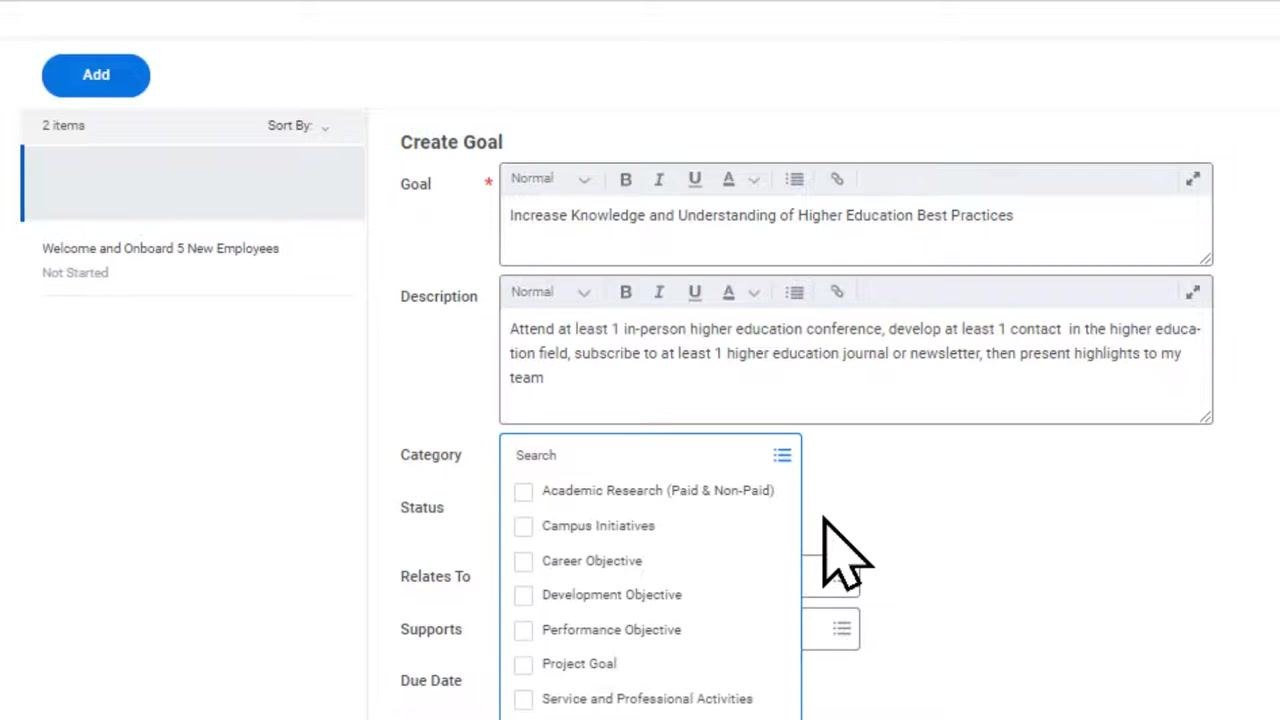Screen dimensions: 1280x720
Task: Check Service and Professional Activities category
Action: tap(523, 699)
